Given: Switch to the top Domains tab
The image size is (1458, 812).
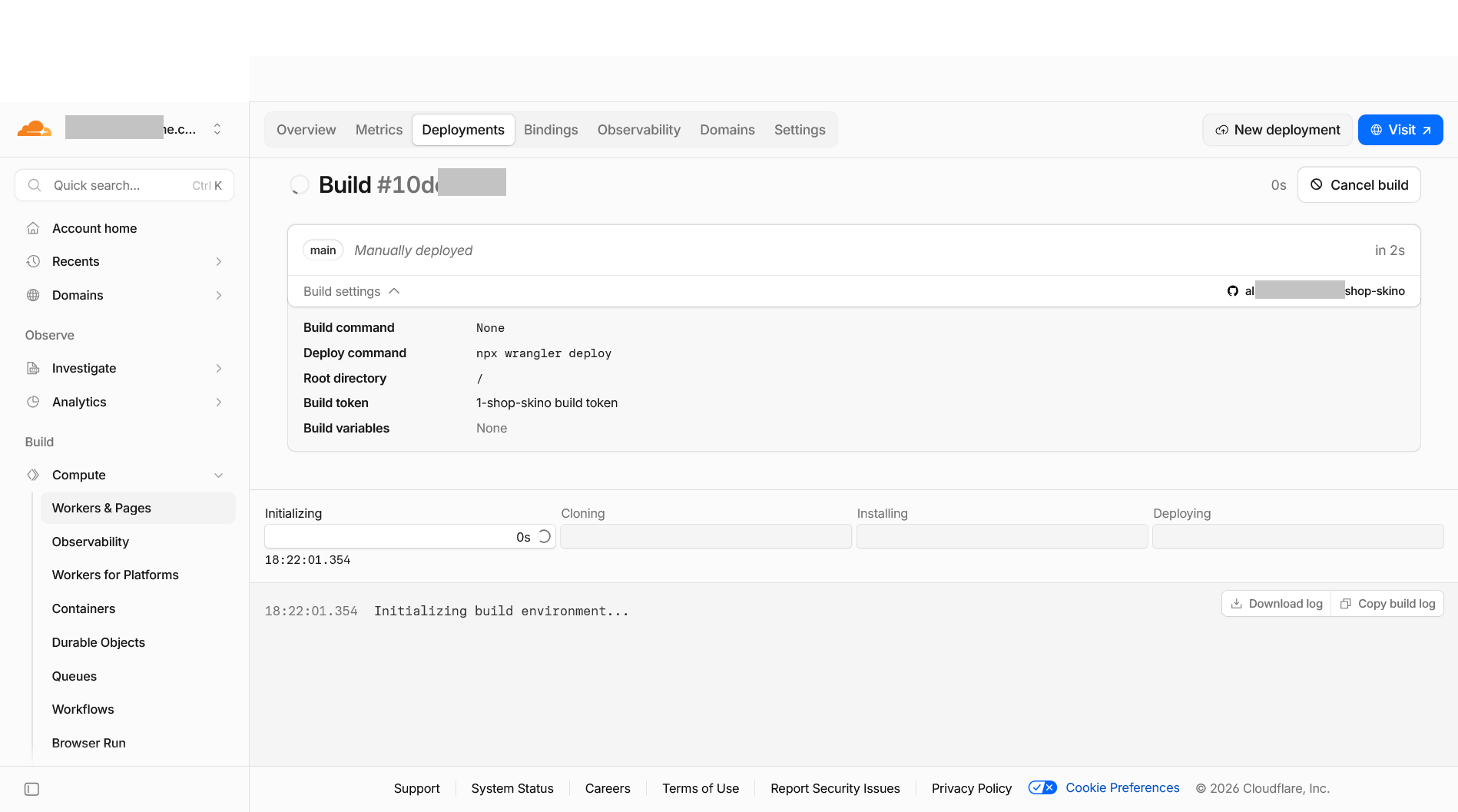Looking at the screenshot, I should 727,130.
